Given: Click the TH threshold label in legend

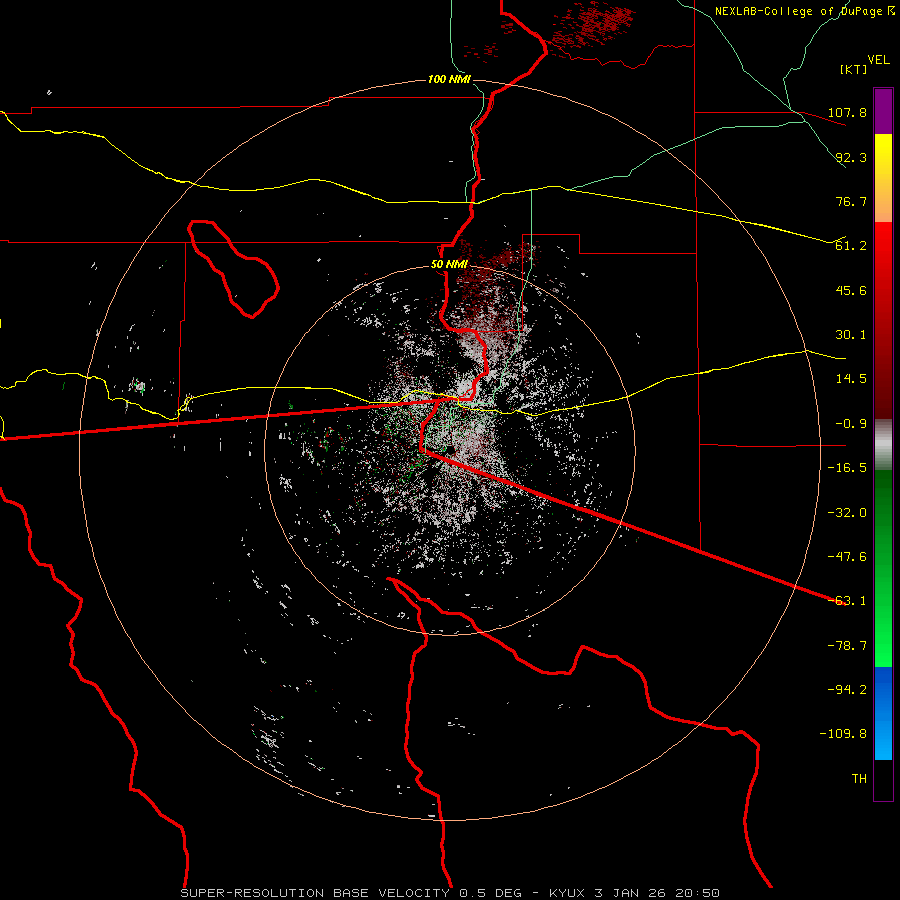Looking at the screenshot, I should (x=859, y=779).
